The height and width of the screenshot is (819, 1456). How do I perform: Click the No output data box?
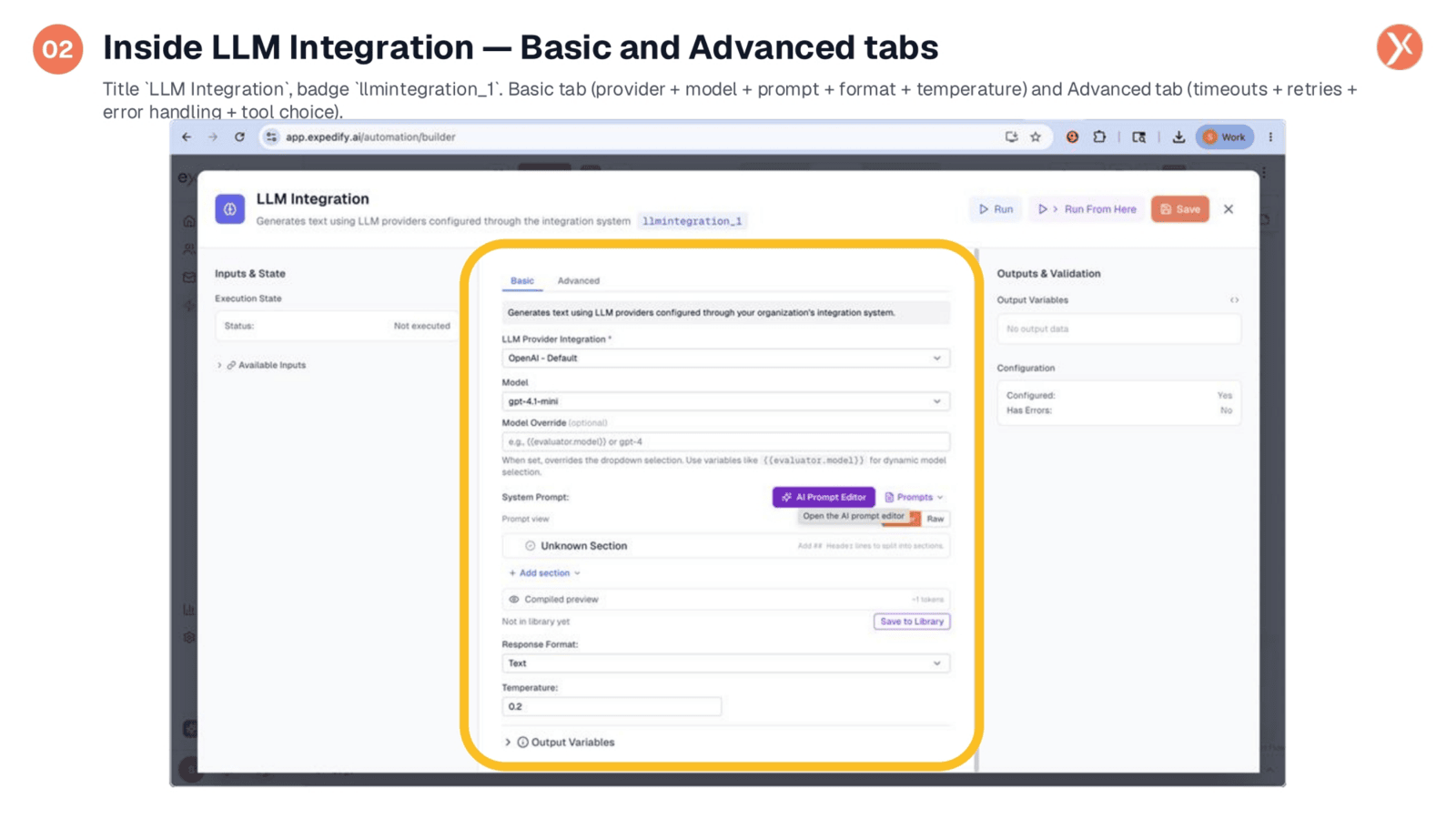[x=1118, y=329]
